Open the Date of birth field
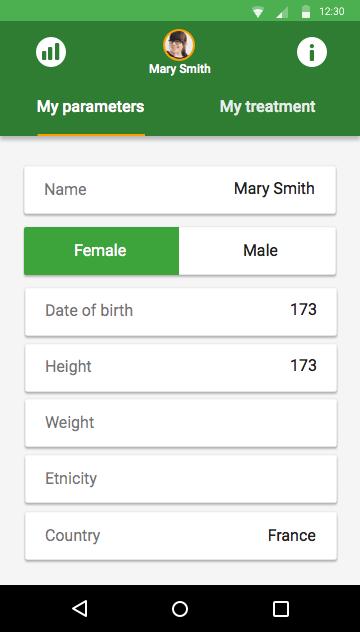360x632 pixels. point(181,312)
